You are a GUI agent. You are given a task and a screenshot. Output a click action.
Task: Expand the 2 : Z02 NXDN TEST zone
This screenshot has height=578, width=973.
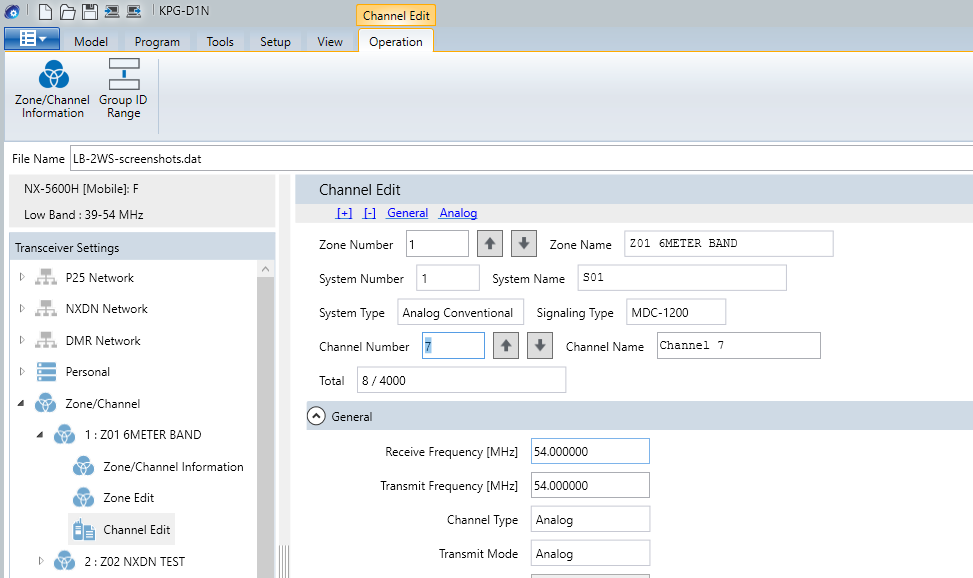(41, 561)
